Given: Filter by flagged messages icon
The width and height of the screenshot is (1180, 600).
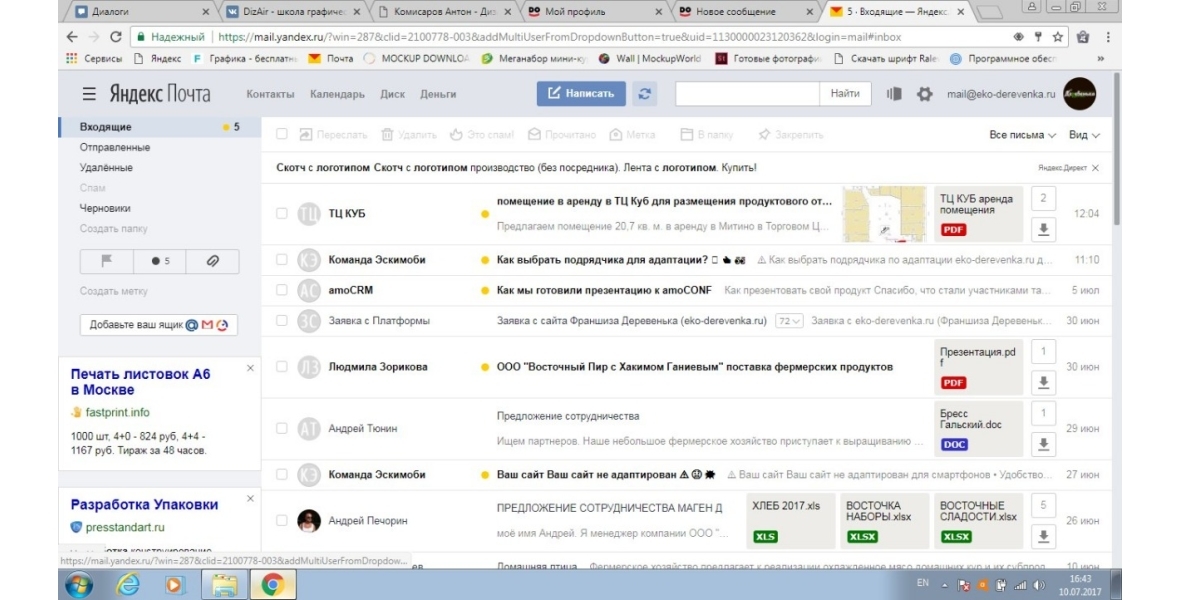Looking at the screenshot, I should [x=107, y=261].
